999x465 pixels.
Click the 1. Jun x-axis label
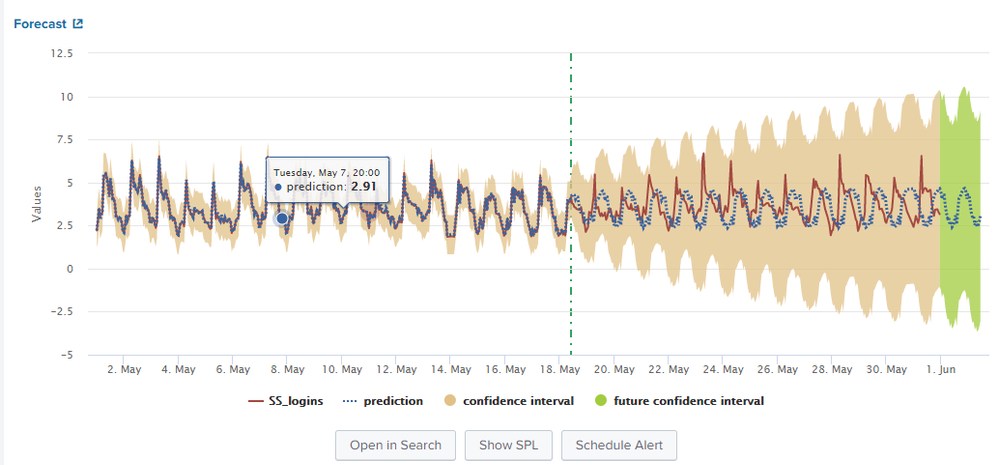pos(945,369)
